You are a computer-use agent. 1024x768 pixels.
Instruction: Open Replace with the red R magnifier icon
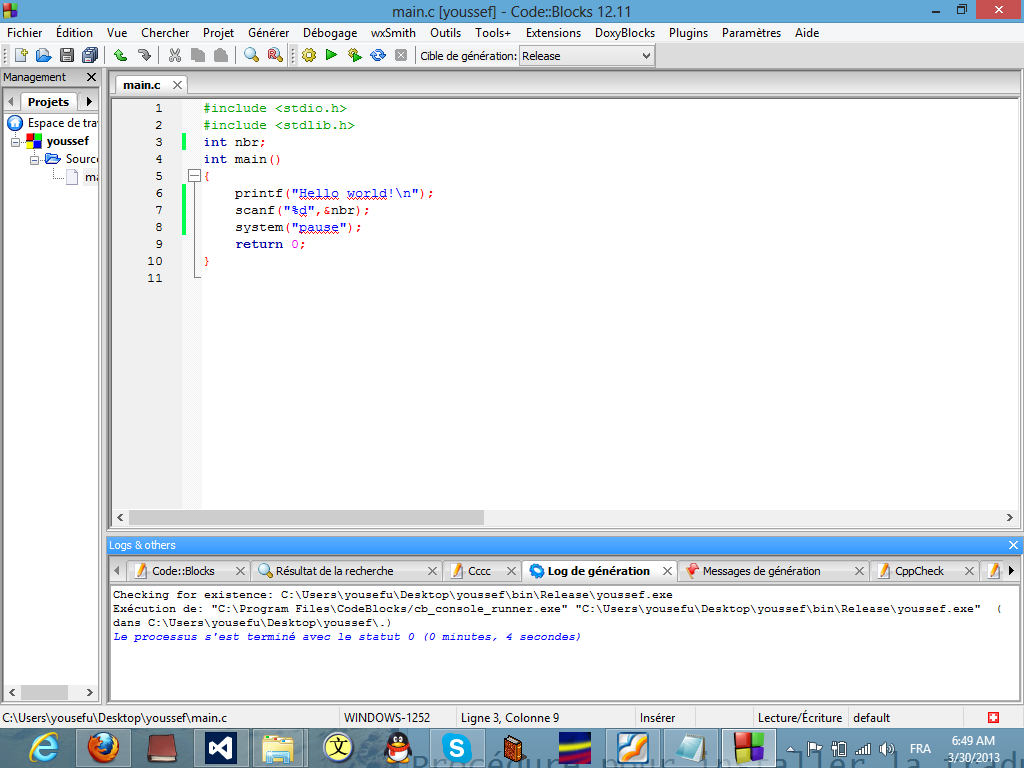tap(275, 56)
